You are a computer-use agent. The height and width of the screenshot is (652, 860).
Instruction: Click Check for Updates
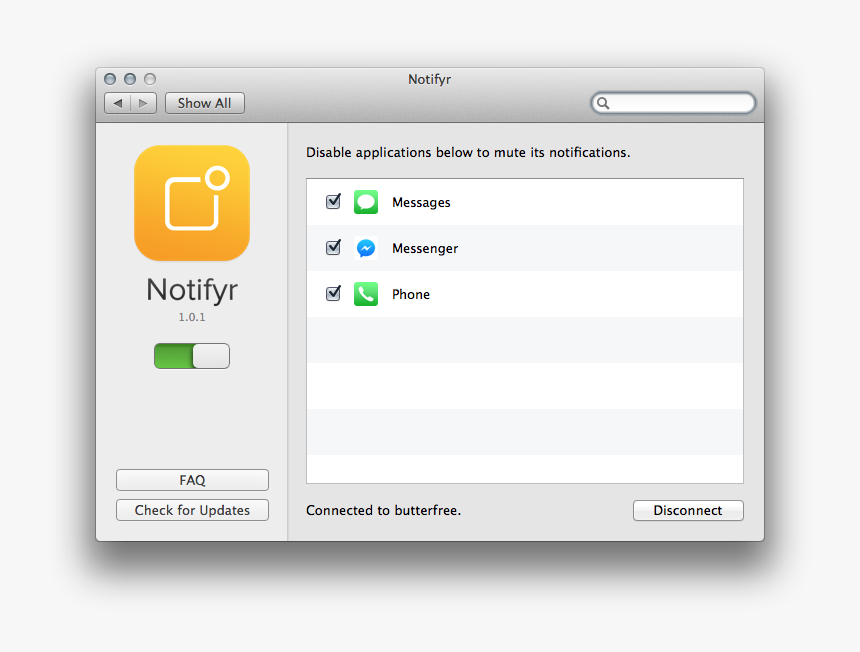point(191,510)
